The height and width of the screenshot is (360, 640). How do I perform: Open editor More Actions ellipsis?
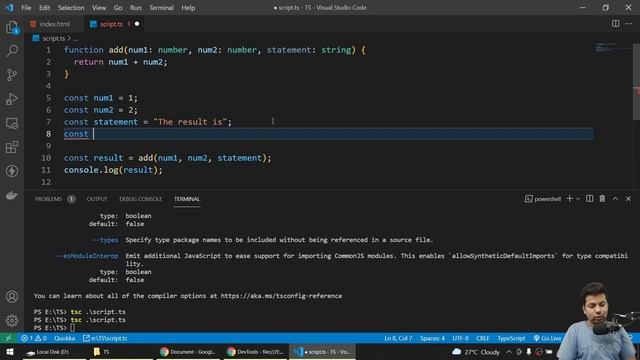(x=629, y=24)
